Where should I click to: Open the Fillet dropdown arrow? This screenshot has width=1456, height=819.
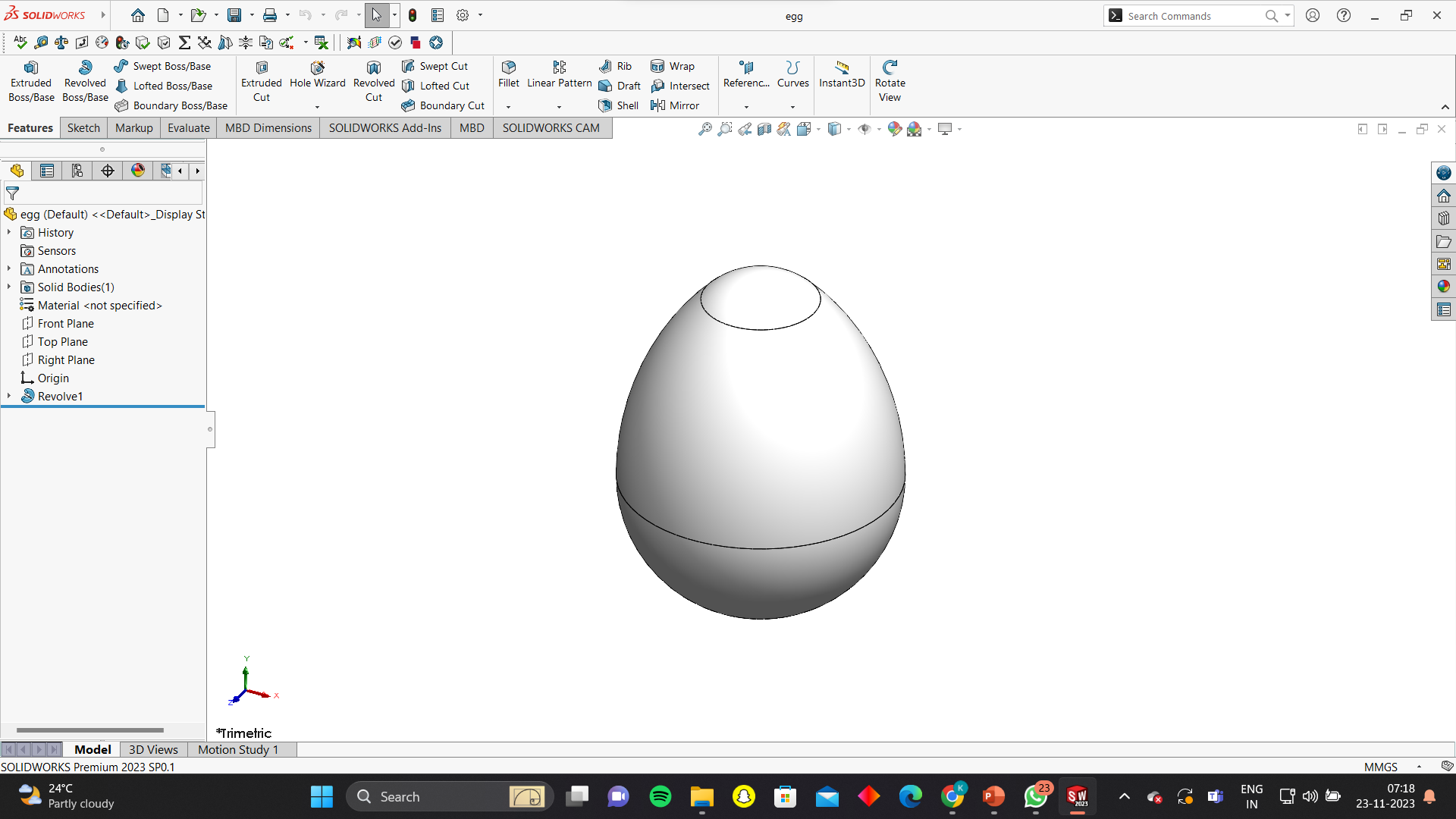pos(508,107)
